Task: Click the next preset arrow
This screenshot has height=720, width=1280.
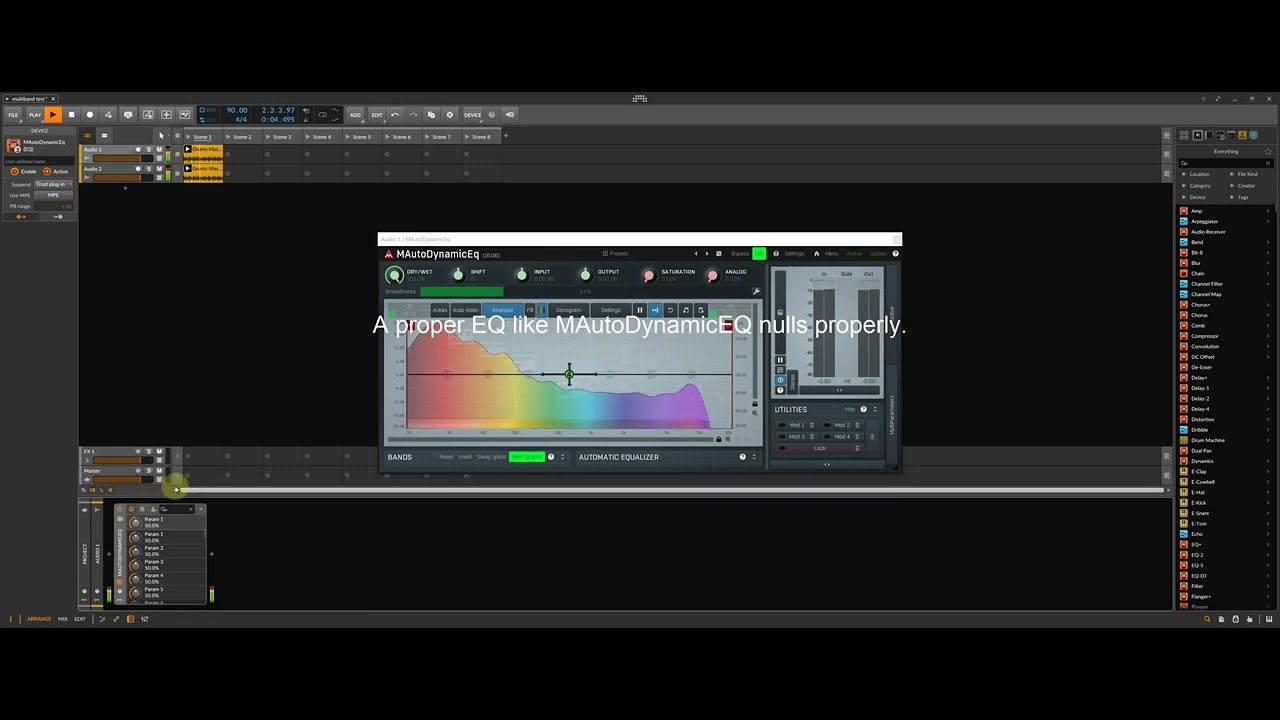Action: pos(707,254)
